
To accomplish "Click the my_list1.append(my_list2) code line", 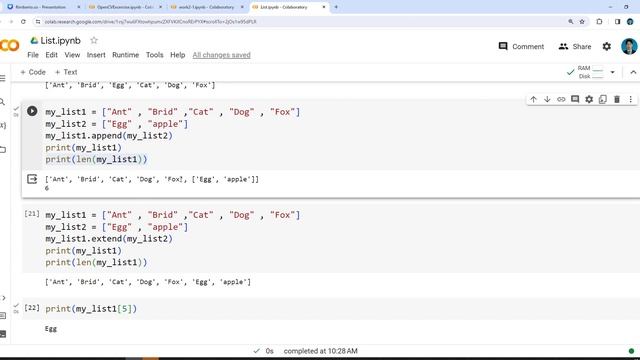I will coord(109,136).
